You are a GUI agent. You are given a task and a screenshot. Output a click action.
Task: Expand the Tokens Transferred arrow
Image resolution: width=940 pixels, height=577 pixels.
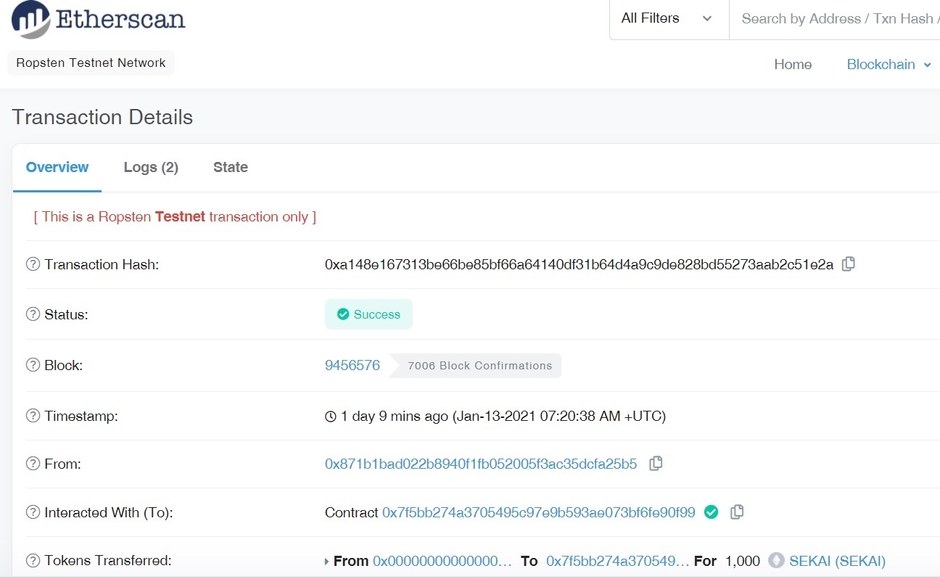327,562
